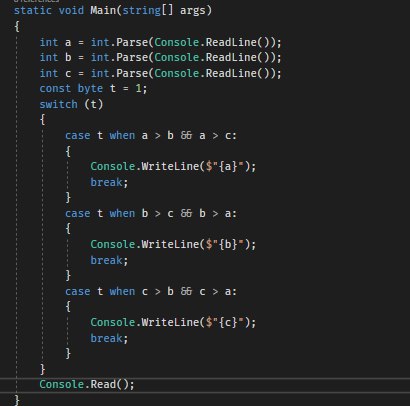Click 'Parse' in the 'int a' declaration
Screen dimensions: 410x406
132,42
